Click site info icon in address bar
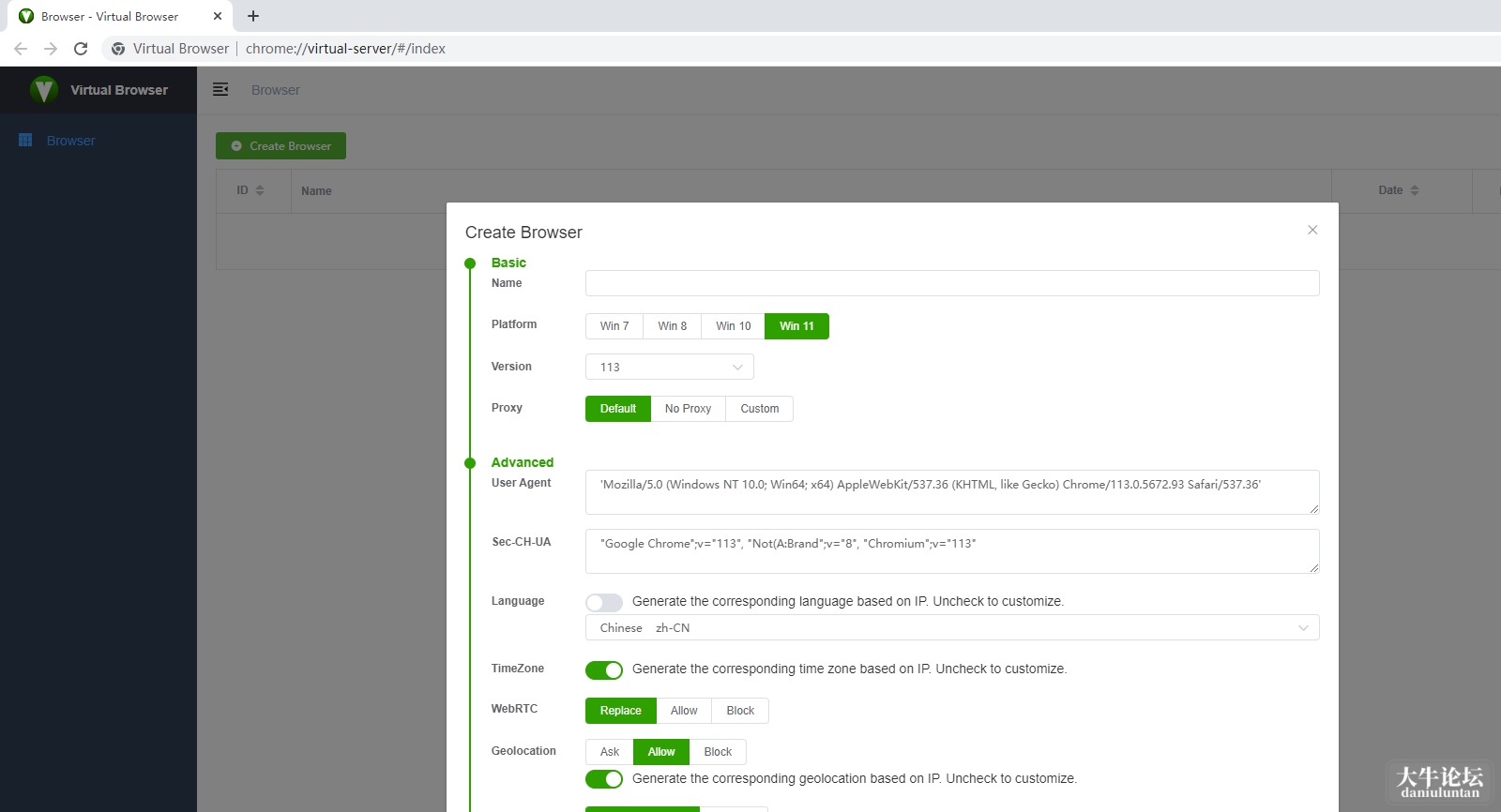The width and height of the screenshot is (1501, 812). [x=118, y=49]
